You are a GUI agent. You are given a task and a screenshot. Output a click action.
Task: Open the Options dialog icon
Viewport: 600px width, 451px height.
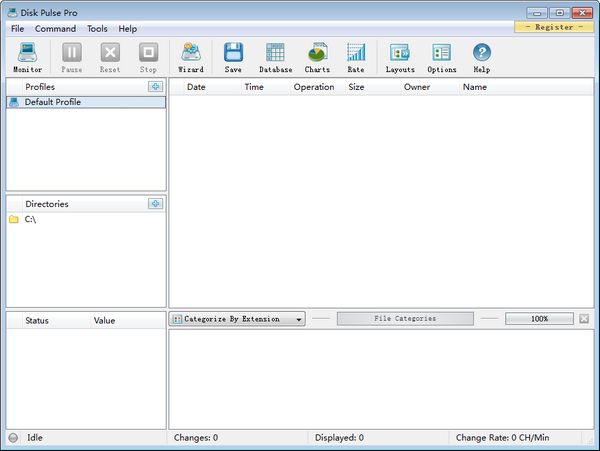(441, 57)
